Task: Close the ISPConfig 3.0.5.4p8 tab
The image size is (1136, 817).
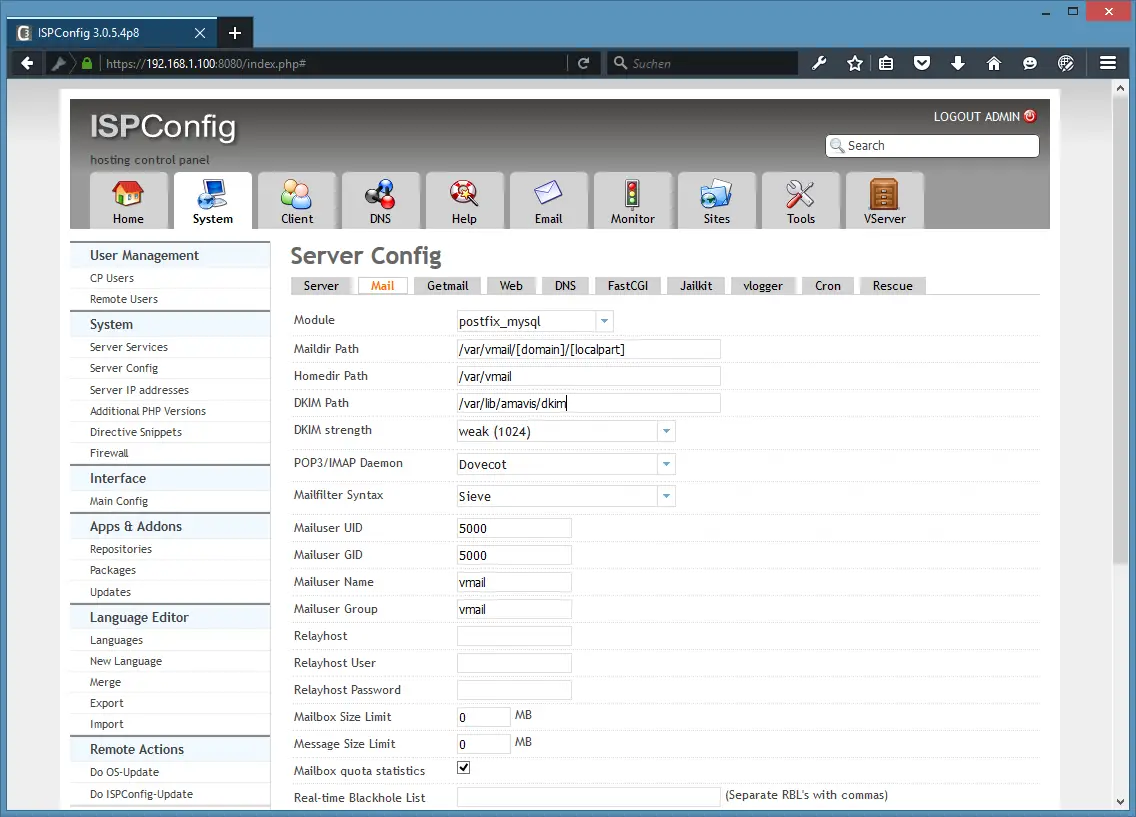Action: [x=200, y=33]
